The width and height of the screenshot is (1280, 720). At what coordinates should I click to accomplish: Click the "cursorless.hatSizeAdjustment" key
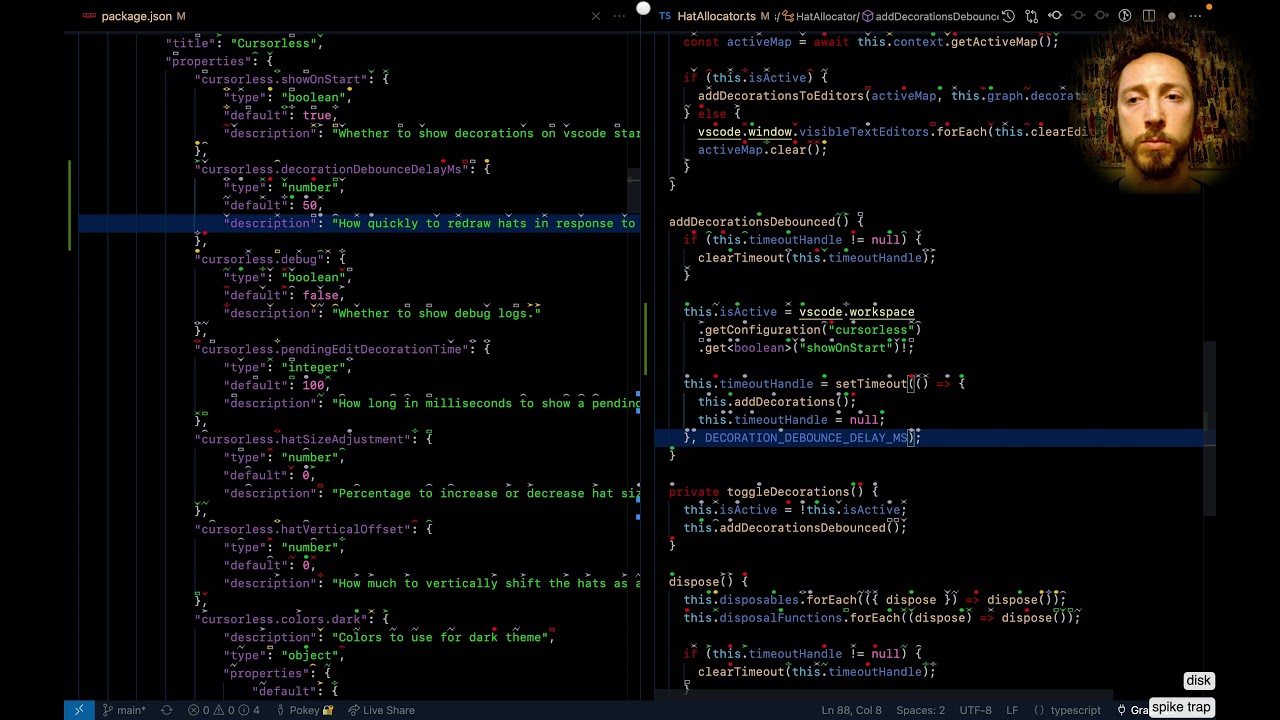click(x=302, y=439)
